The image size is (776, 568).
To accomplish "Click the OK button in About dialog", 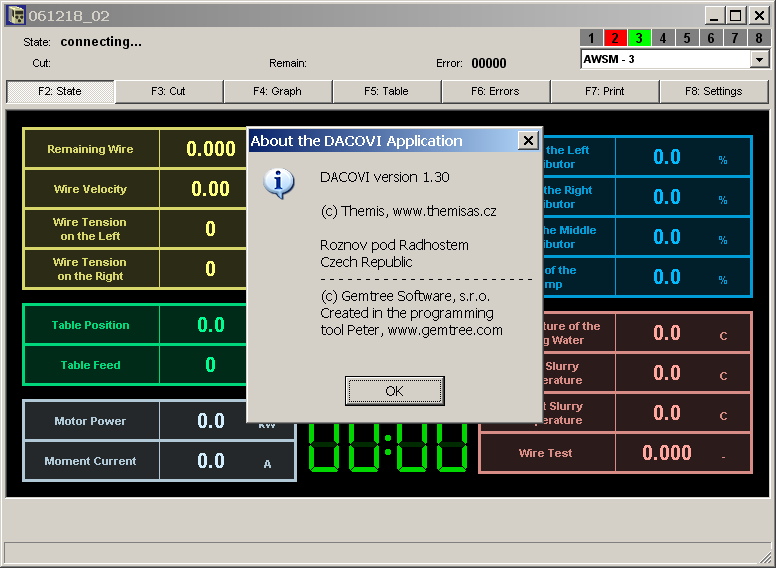I will pyautogui.click(x=394, y=391).
